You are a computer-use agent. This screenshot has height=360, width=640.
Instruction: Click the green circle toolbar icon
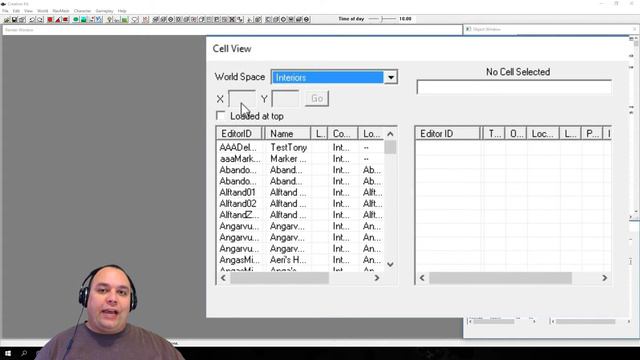coord(76,19)
